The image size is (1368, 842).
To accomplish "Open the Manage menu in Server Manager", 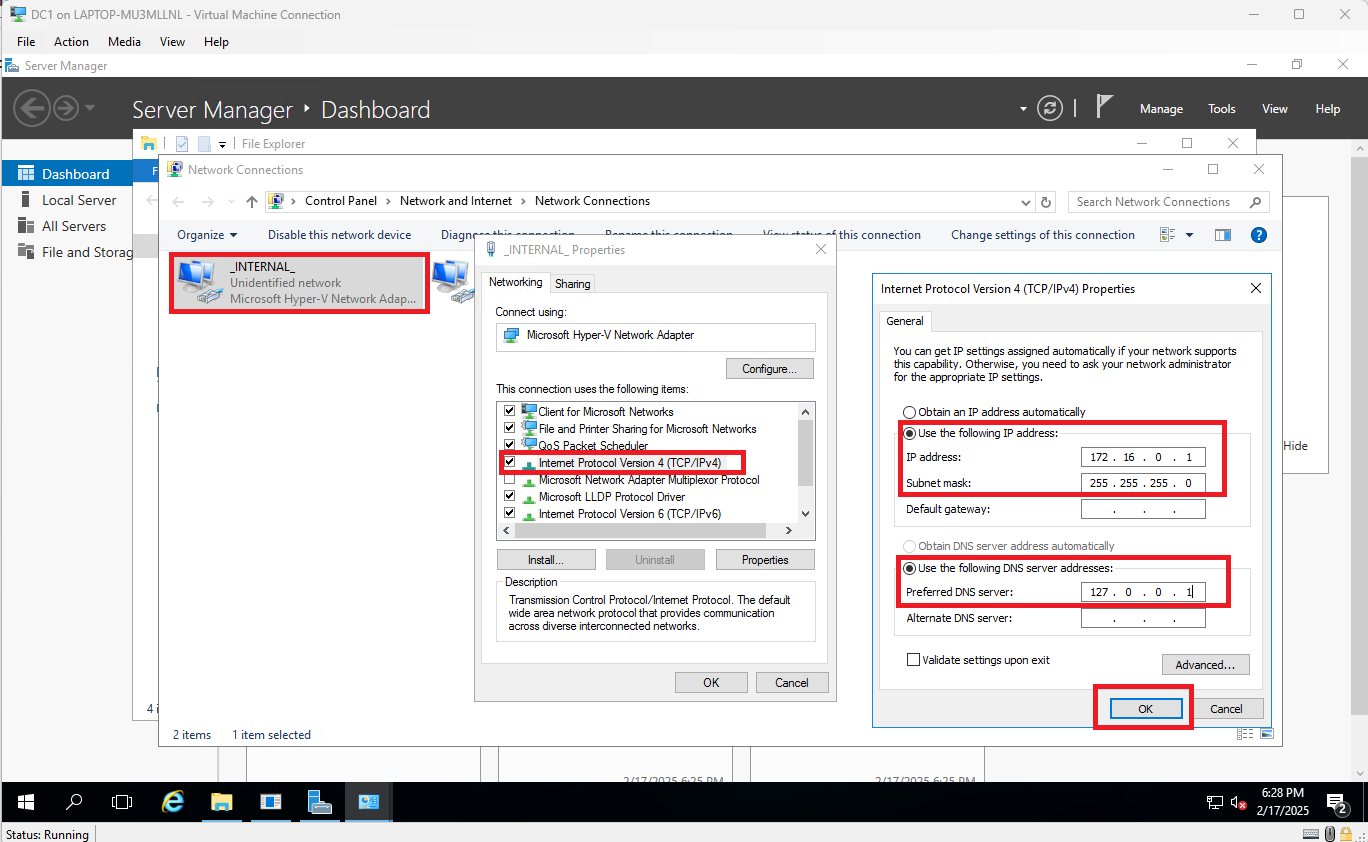I will pos(1161,109).
